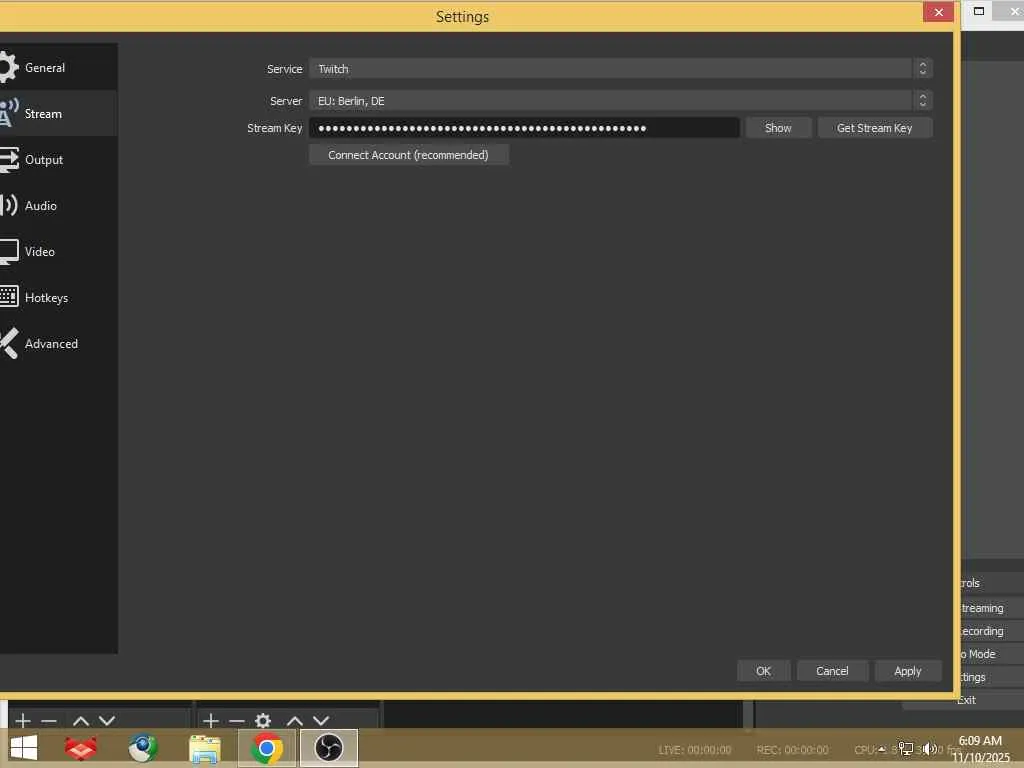This screenshot has width=1024, height=768.
Task: Click the Hotkeys keyboard icon
Action: [x=8, y=296]
